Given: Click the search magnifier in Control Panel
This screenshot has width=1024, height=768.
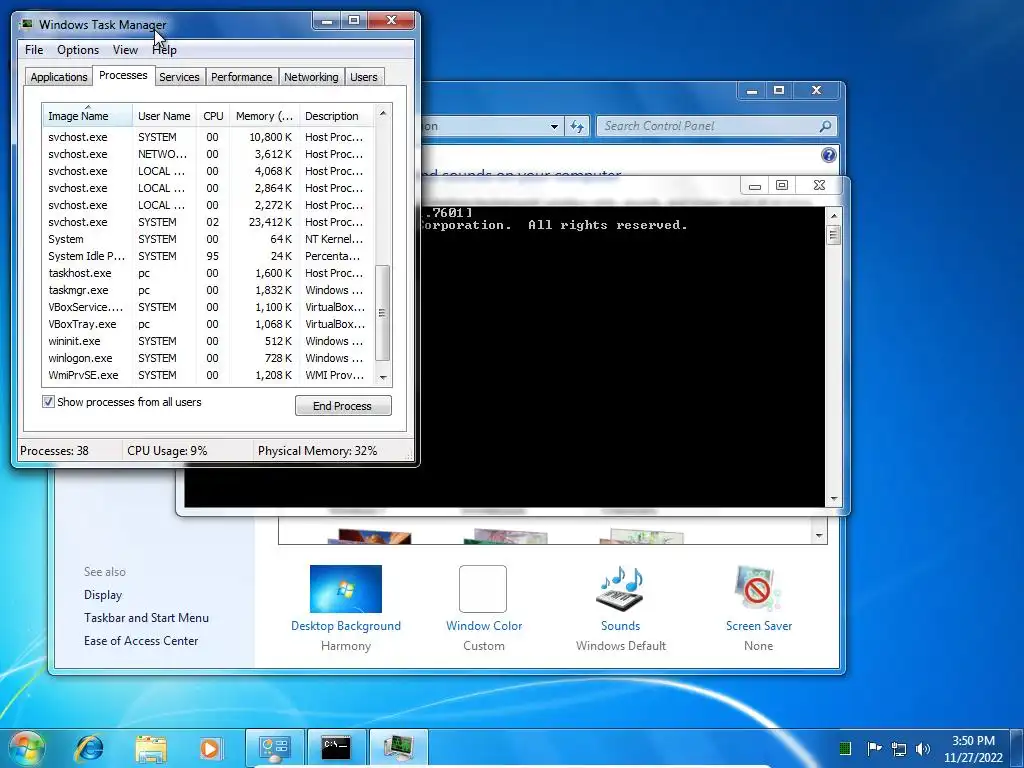Looking at the screenshot, I should coord(825,126).
